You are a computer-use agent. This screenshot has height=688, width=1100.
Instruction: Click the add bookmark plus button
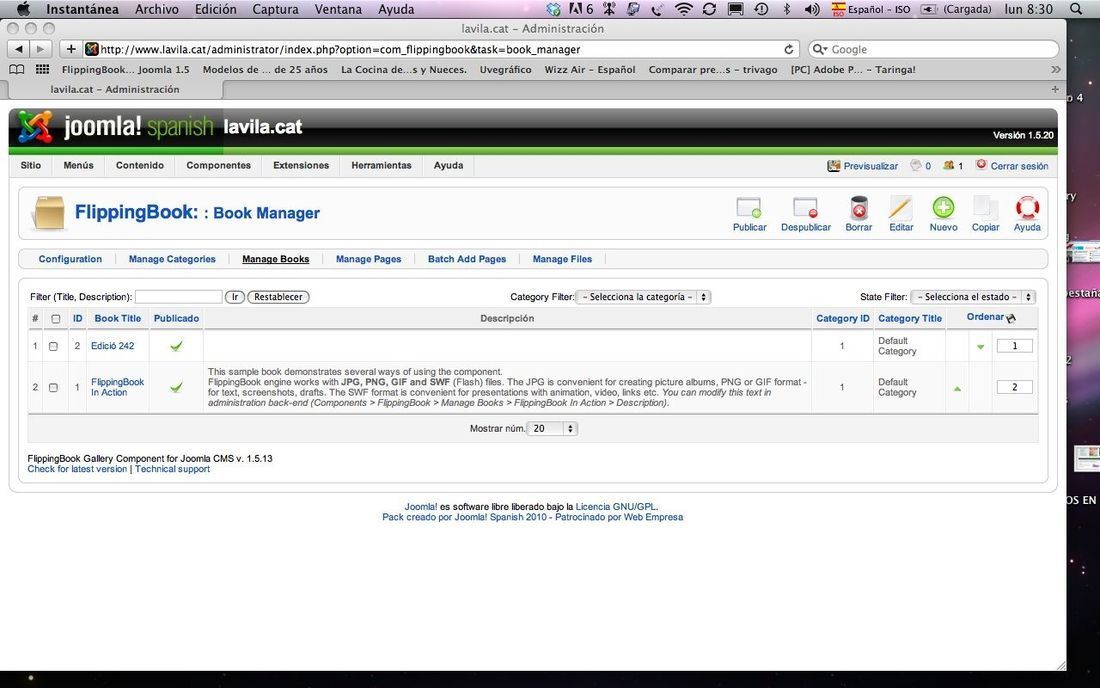pyautogui.click(x=70, y=49)
